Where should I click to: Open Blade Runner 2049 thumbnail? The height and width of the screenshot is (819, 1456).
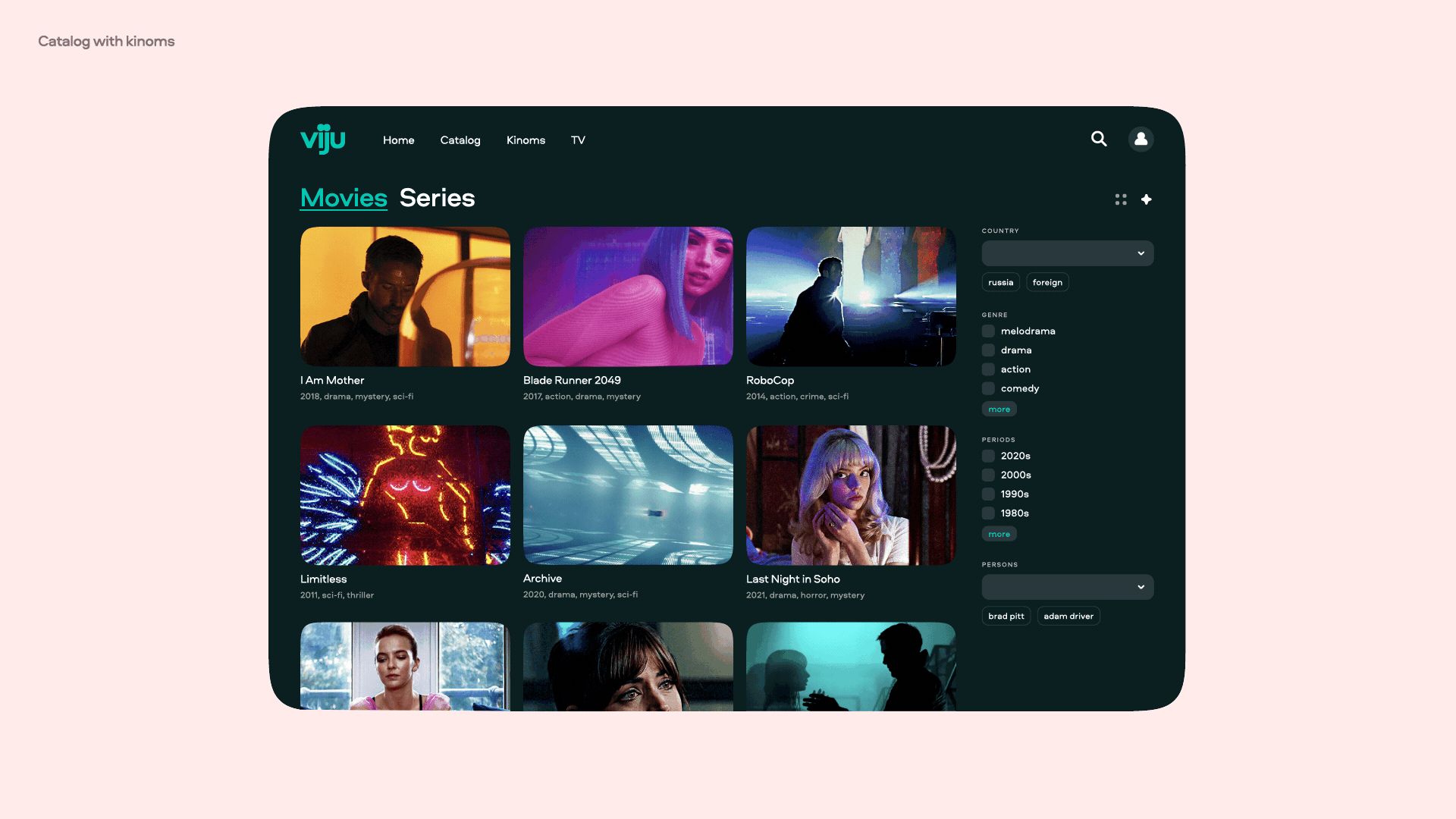point(628,297)
